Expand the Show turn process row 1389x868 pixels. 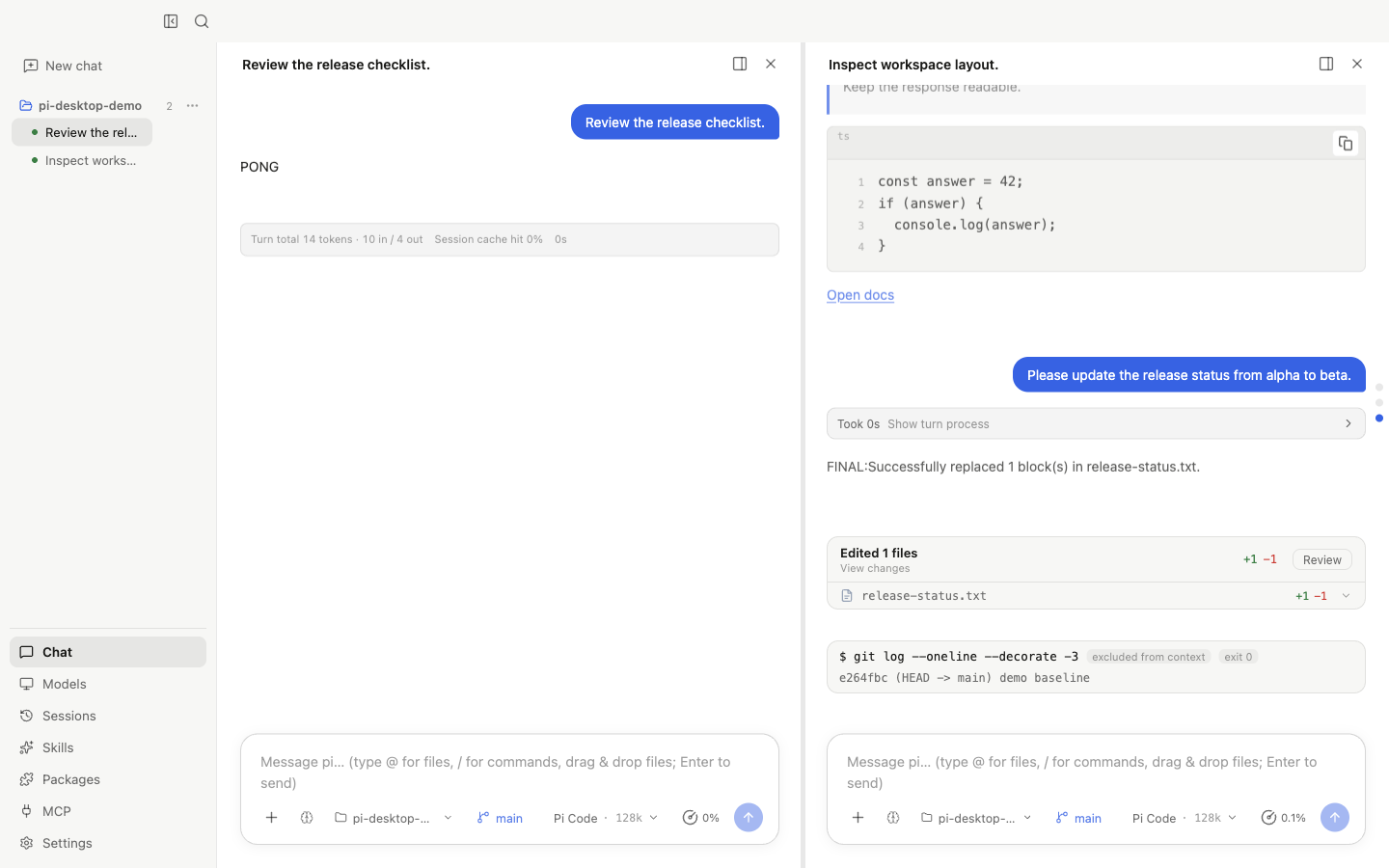(1096, 423)
